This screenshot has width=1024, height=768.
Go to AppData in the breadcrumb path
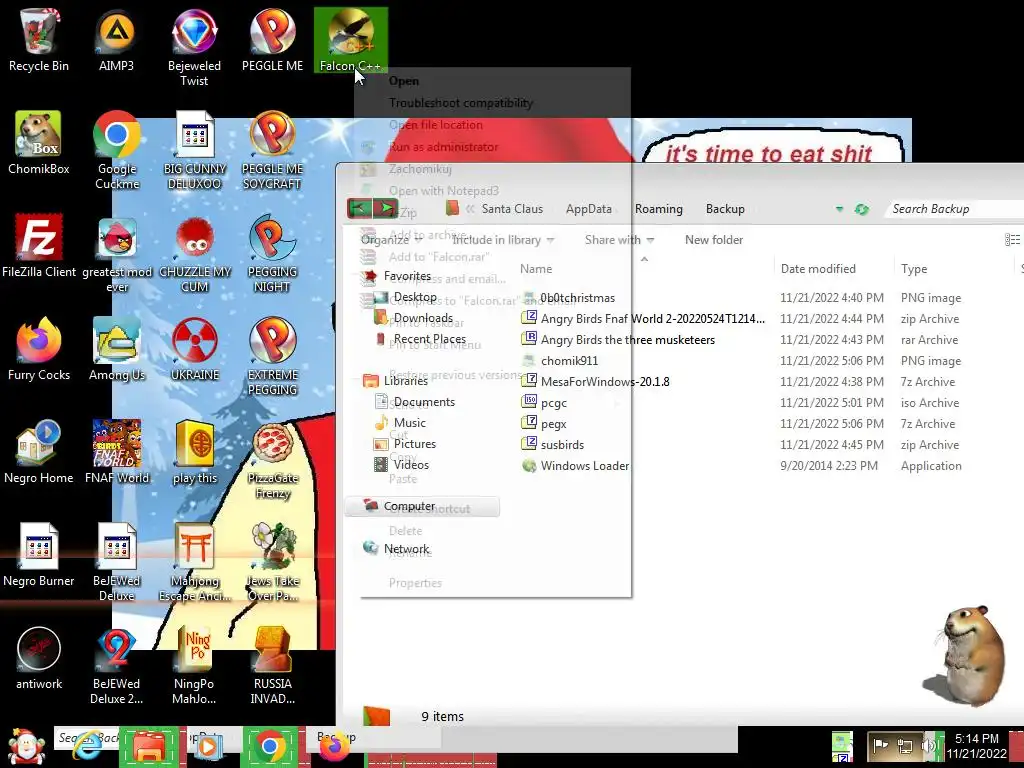click(588, 209)
